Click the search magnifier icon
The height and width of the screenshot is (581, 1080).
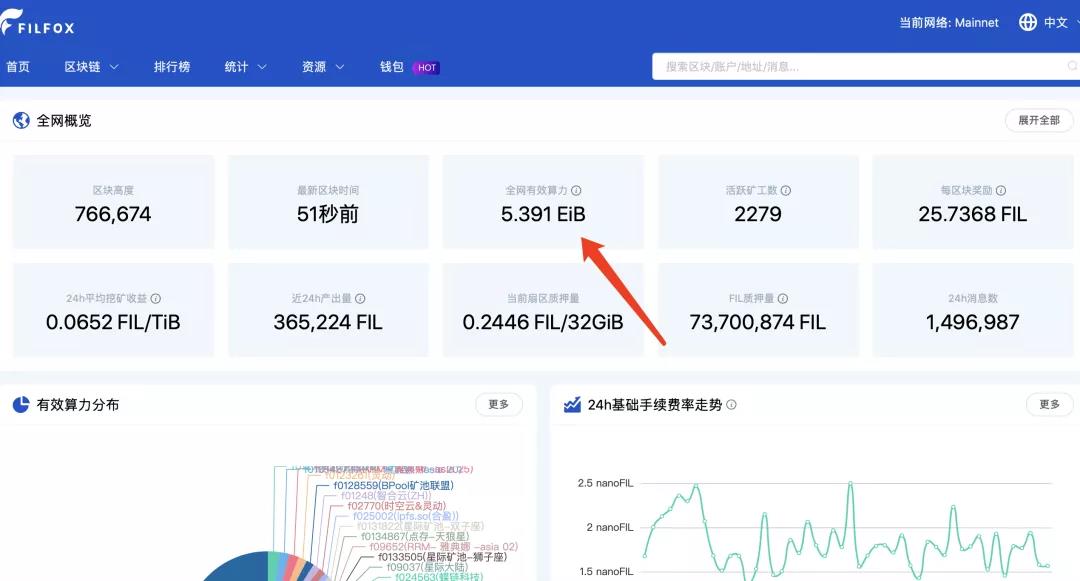click(x=1069, y=66)
